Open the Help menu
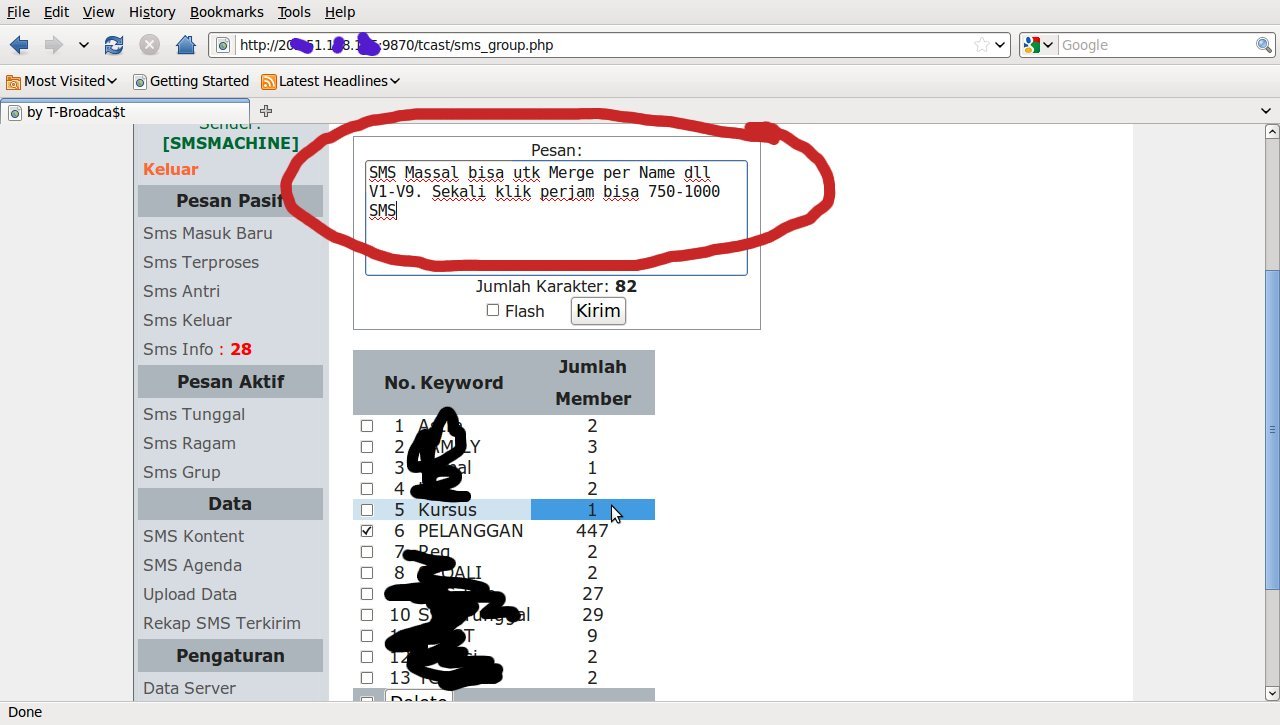Viewport: 1280px width, 725px height. (340, 12)
